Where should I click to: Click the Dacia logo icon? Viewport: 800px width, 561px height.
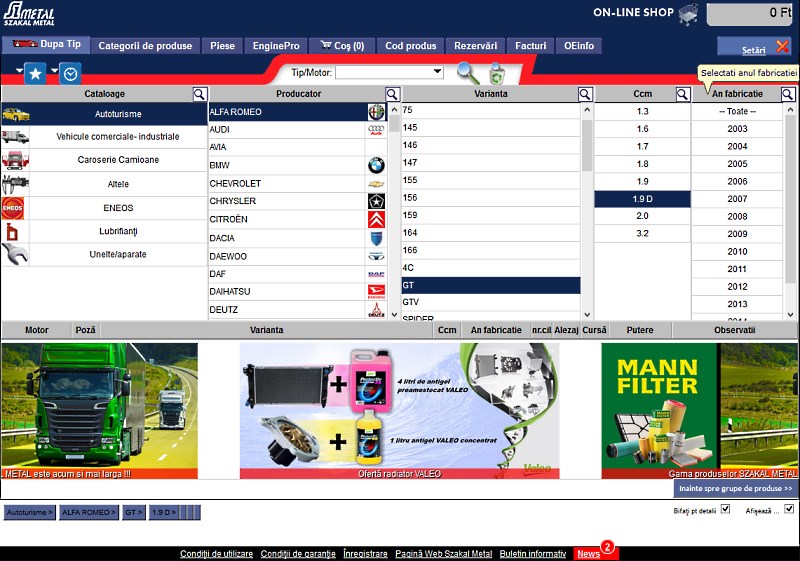[377, 238]
